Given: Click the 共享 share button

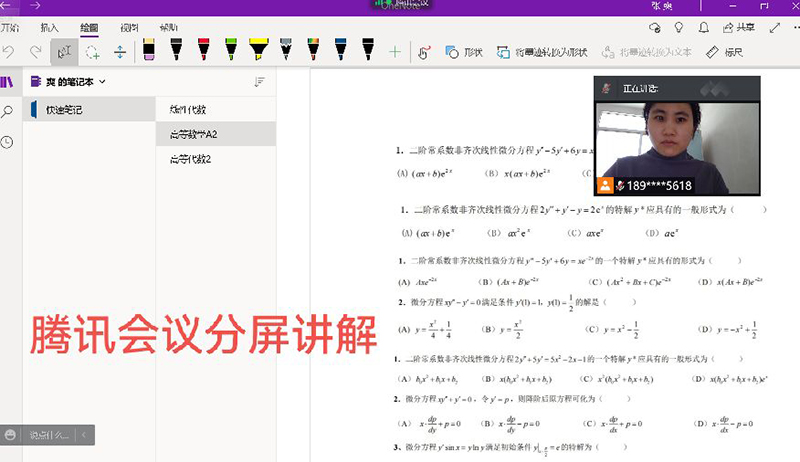Looking at the screenshot, I should click(738, 28).
